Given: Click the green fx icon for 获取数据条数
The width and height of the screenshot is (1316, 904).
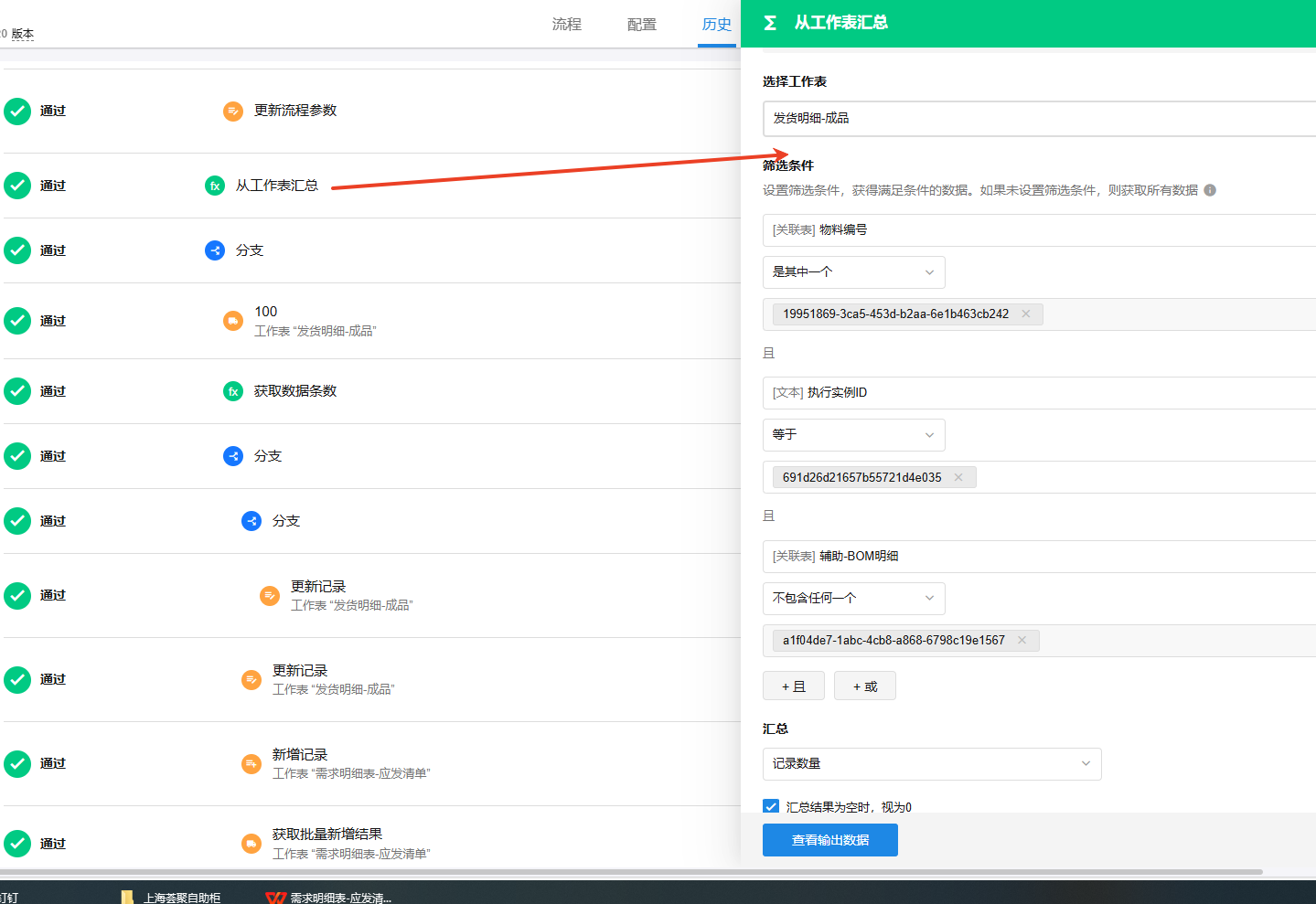Looking at the screenshot, I should [233, 391].
